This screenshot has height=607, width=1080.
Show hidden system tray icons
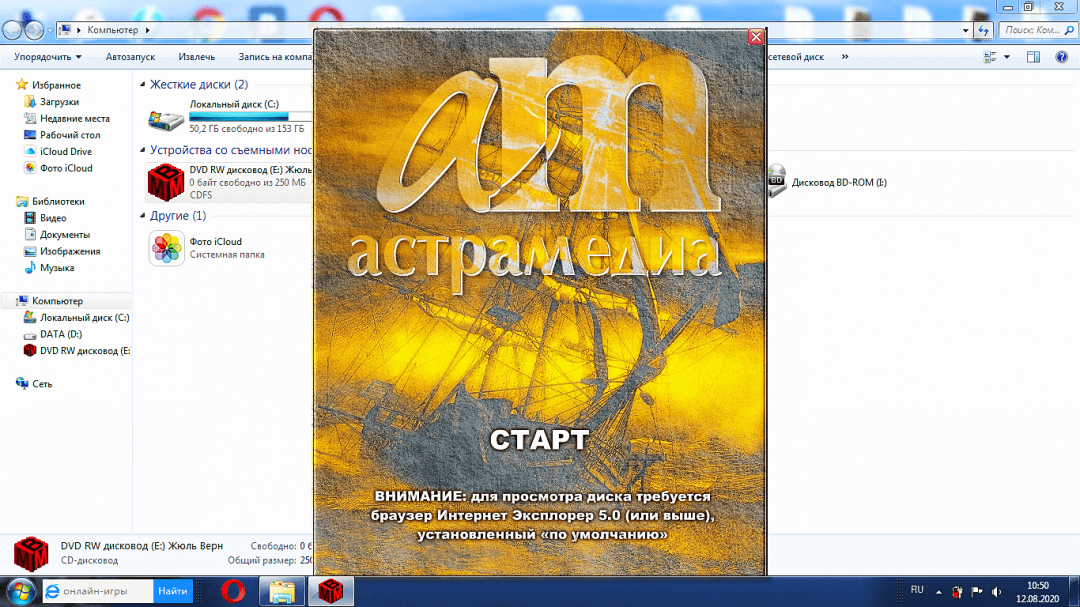click(x=938, y=592)
